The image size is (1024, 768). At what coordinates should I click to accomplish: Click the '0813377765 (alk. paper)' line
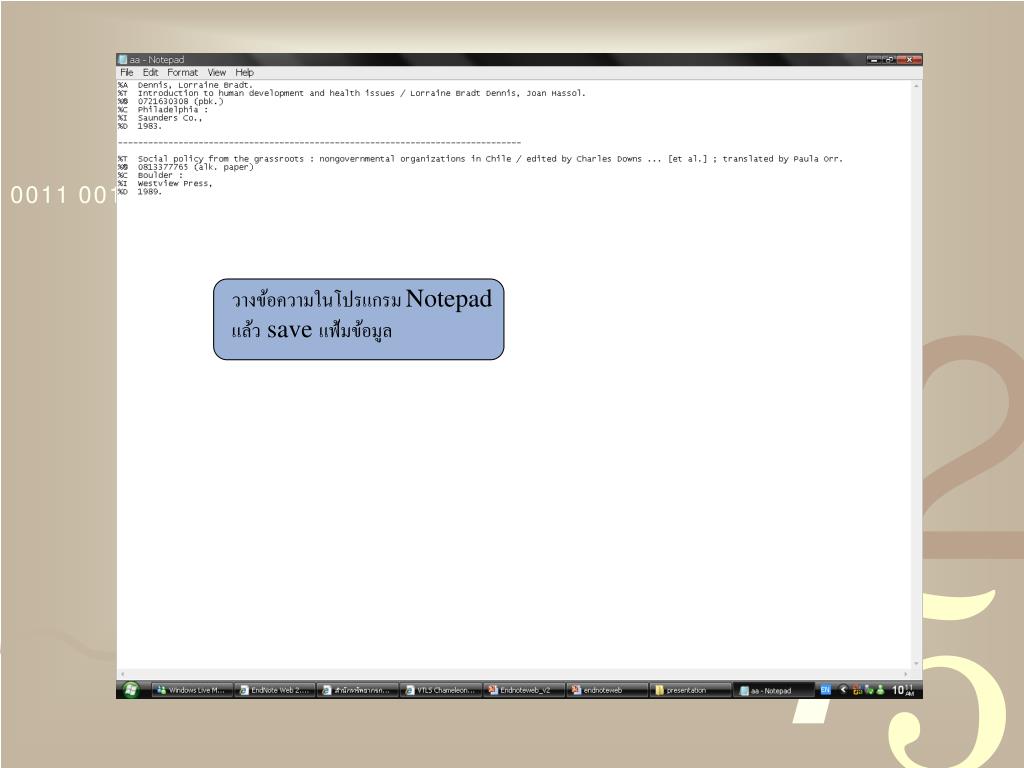pos(195,167)
